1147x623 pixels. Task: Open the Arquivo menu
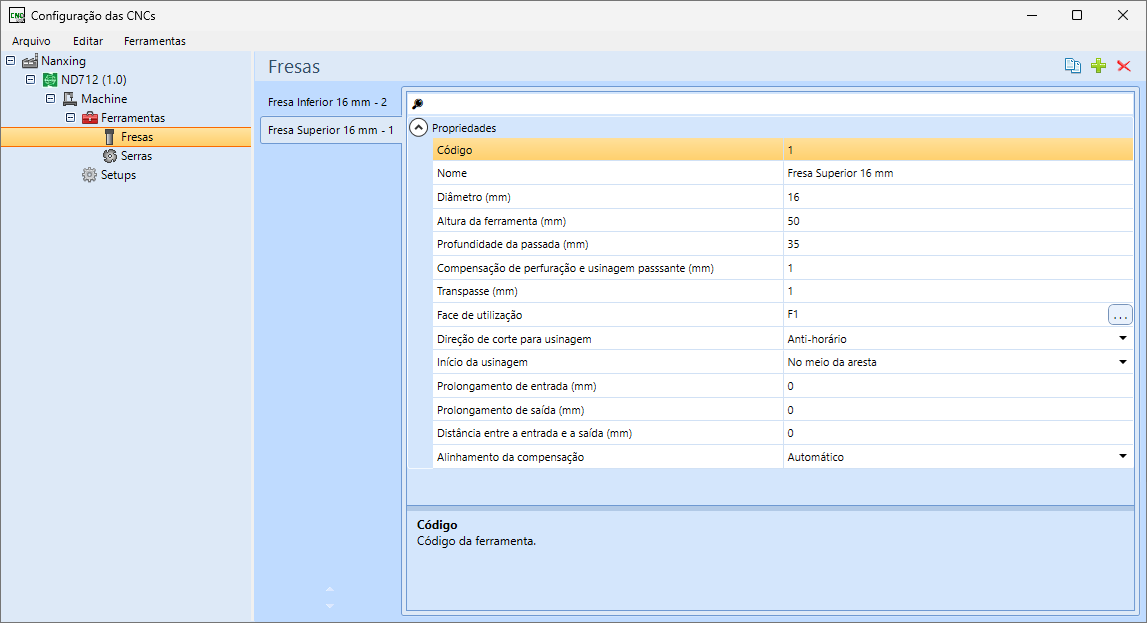click(x=31, y=41)
